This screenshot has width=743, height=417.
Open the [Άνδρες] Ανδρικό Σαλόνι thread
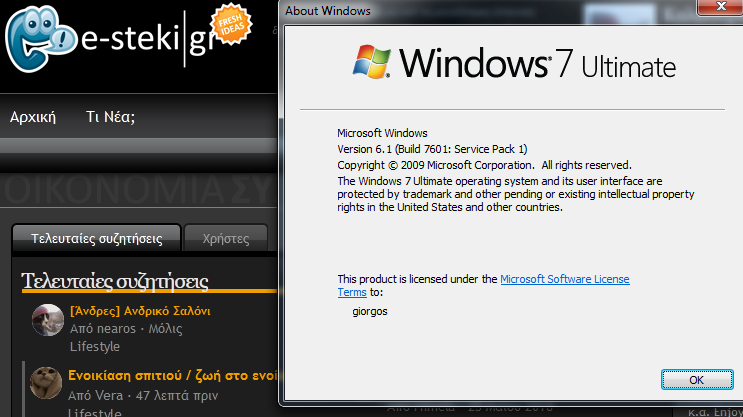pyautogui.click(x=140, y=311)
